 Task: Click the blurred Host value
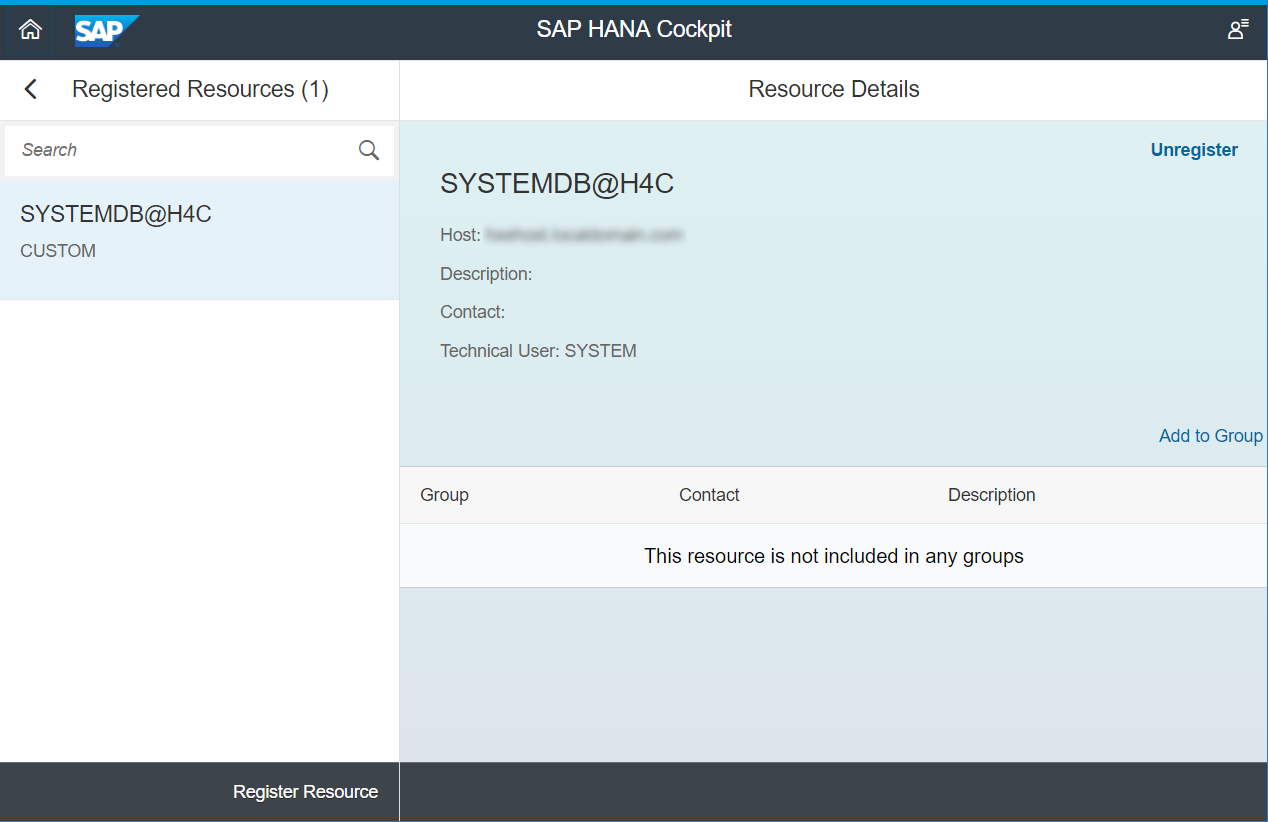[x=585, y=234]
